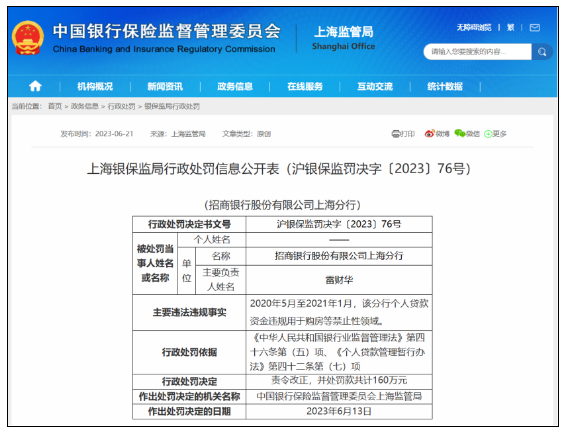
Task: Click the 作出处罚决定的机关名称 label cell
Action: pyautogui.click(x=189, y=397)
